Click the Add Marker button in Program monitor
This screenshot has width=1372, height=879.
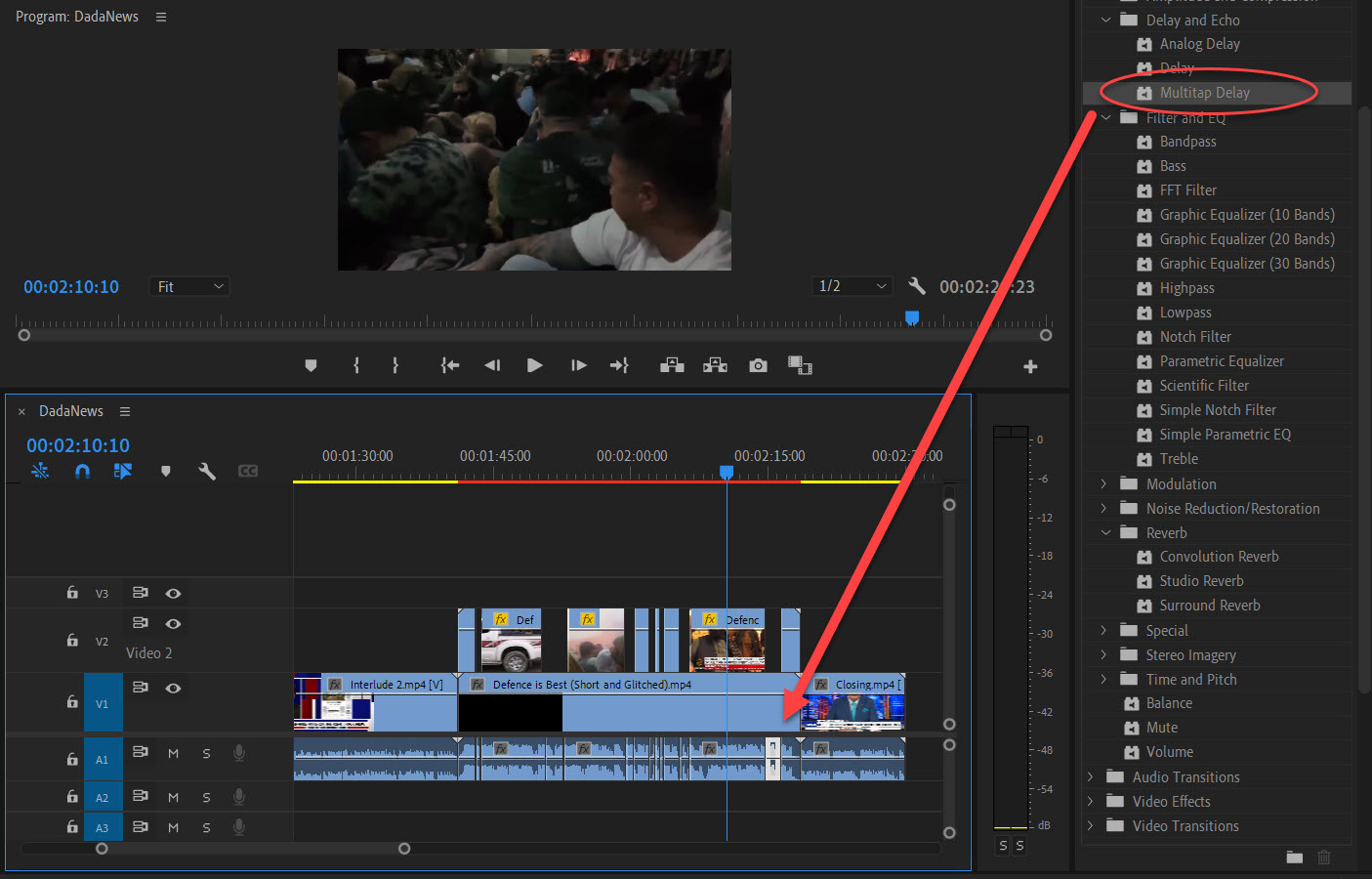coord(311,365)
